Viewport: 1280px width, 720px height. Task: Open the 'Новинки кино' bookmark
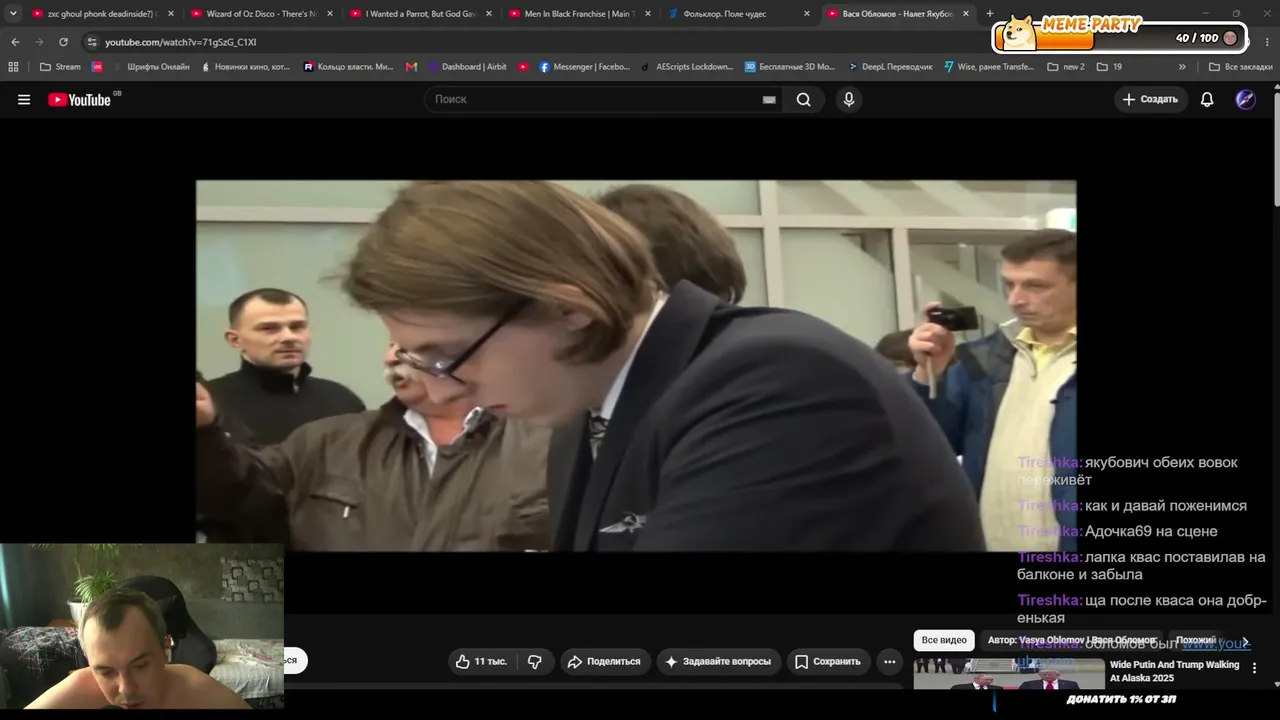(x=246, y=67)
